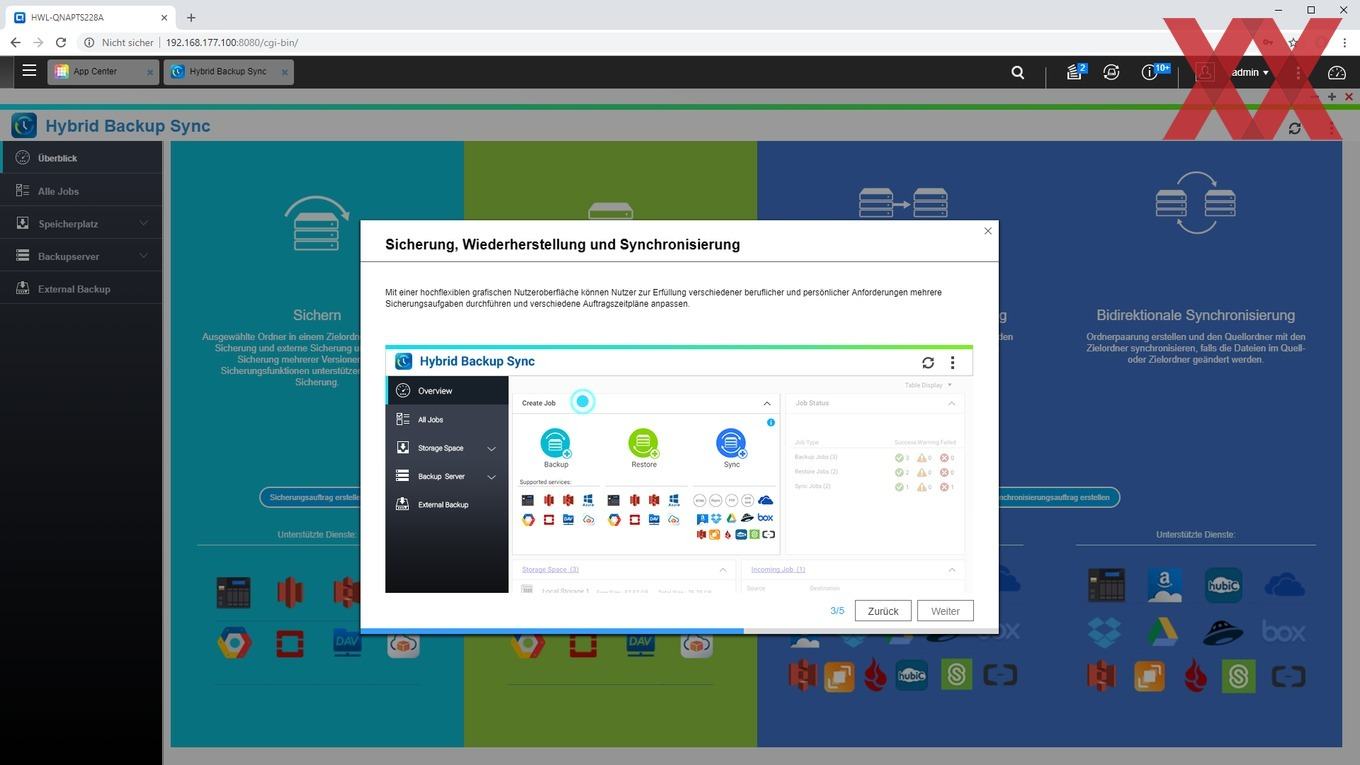Viewport: 1360px width, 765px height.
Task: Open QTS more options three-dot menu
Action: click(x=1298, y=72)
